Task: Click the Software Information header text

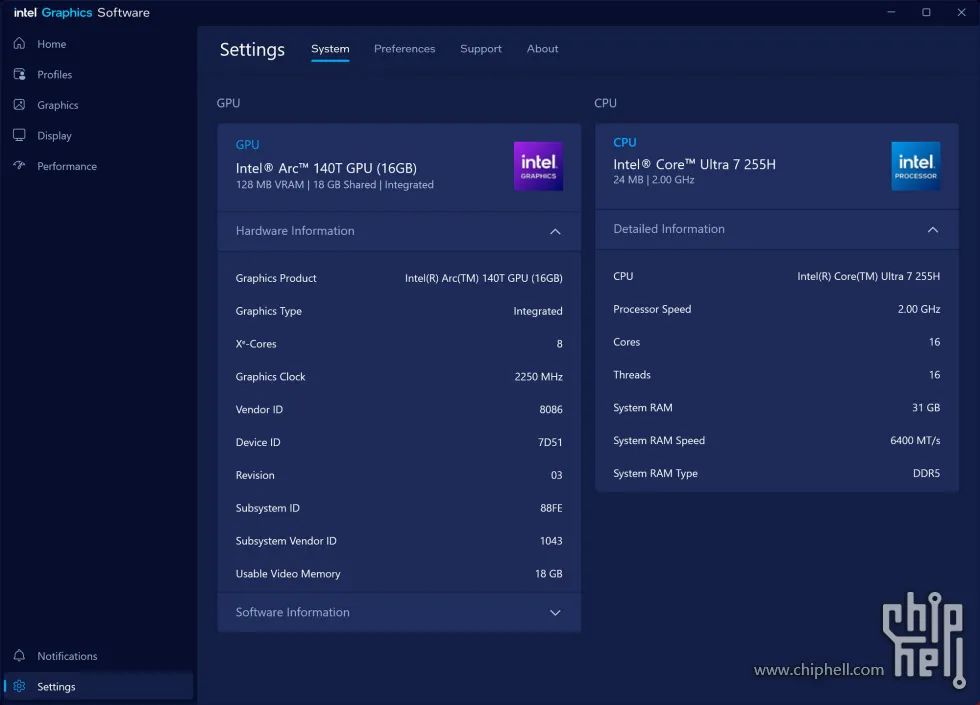Action: [x=292, y=612]
